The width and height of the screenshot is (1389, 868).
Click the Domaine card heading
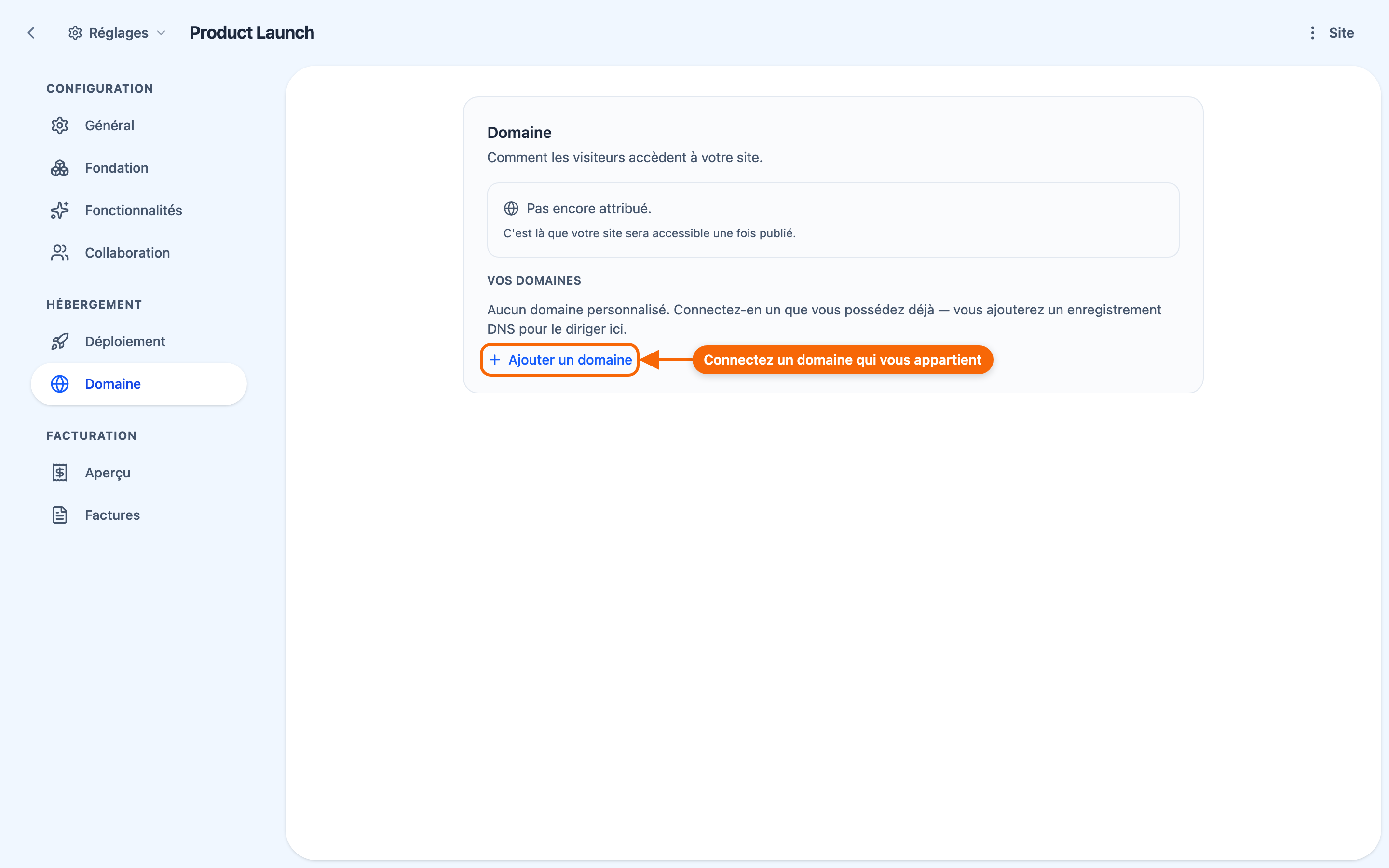(519, 133)
